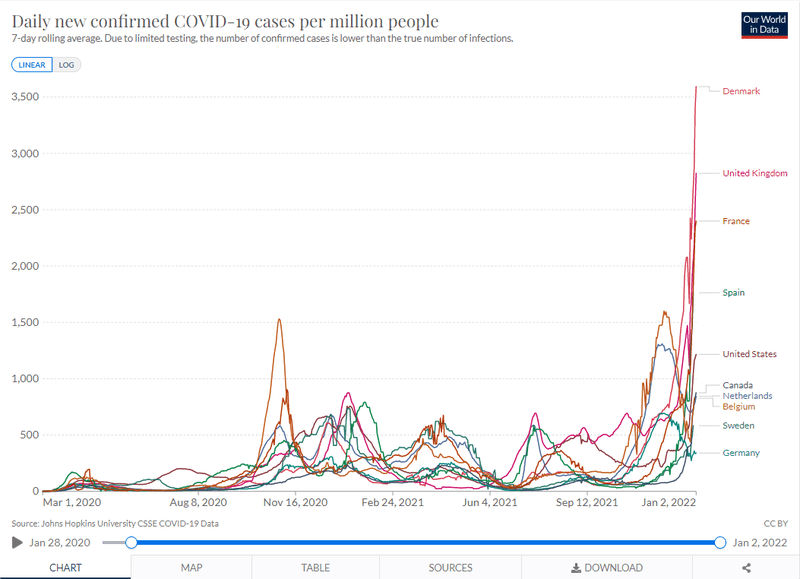Click the Germany series label
The image size is (800, 579).
click(x=741, y=453)
